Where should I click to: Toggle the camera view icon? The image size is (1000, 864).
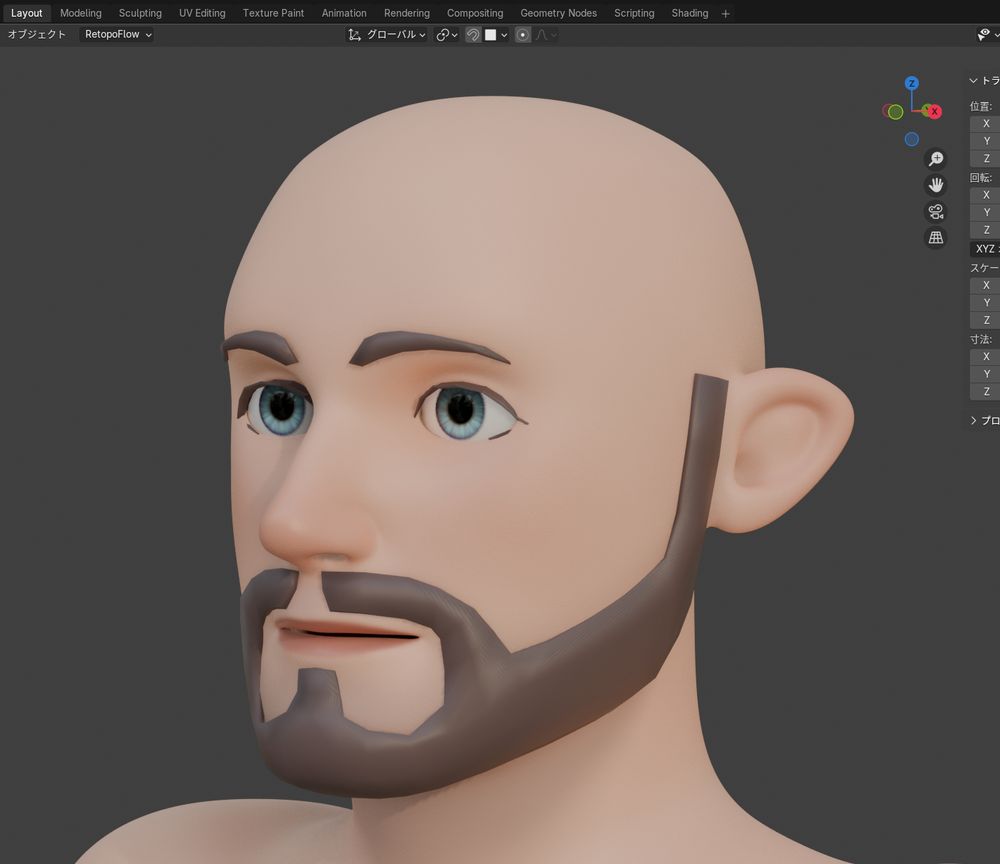coord(936,211)
